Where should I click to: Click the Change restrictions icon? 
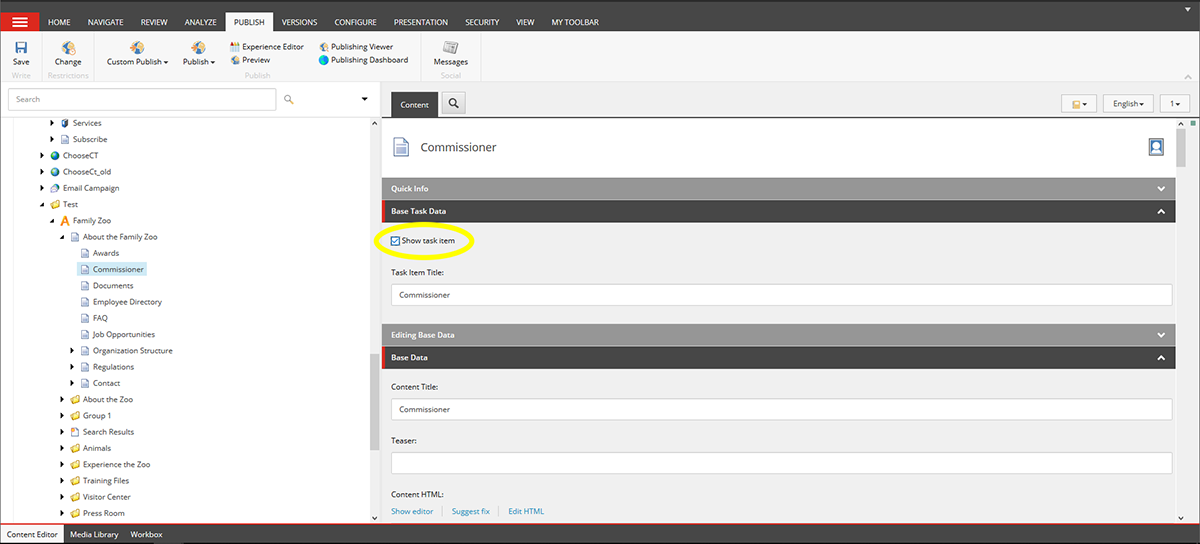(x=68, y=49)
